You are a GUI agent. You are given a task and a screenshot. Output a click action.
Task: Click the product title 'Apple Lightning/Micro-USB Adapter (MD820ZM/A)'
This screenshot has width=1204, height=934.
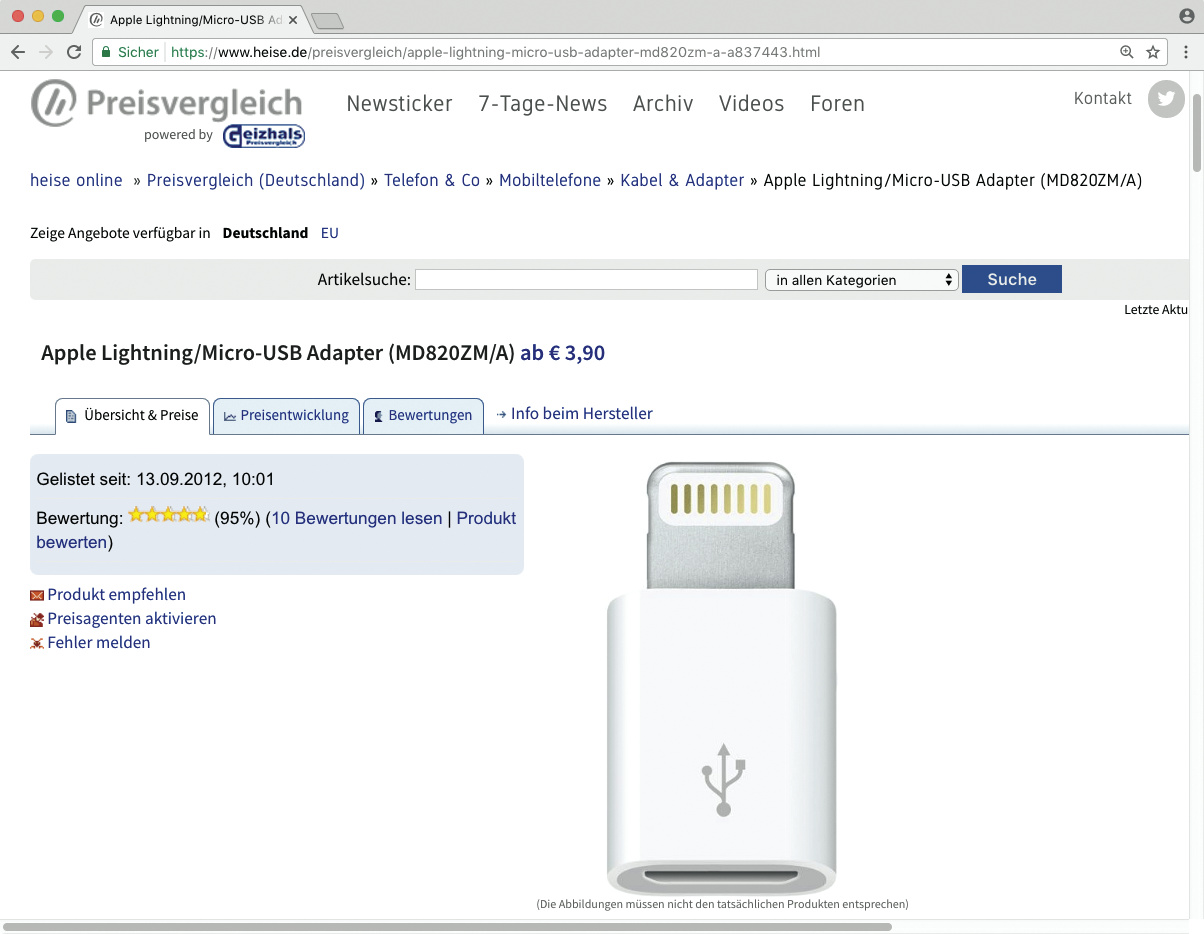278,353
